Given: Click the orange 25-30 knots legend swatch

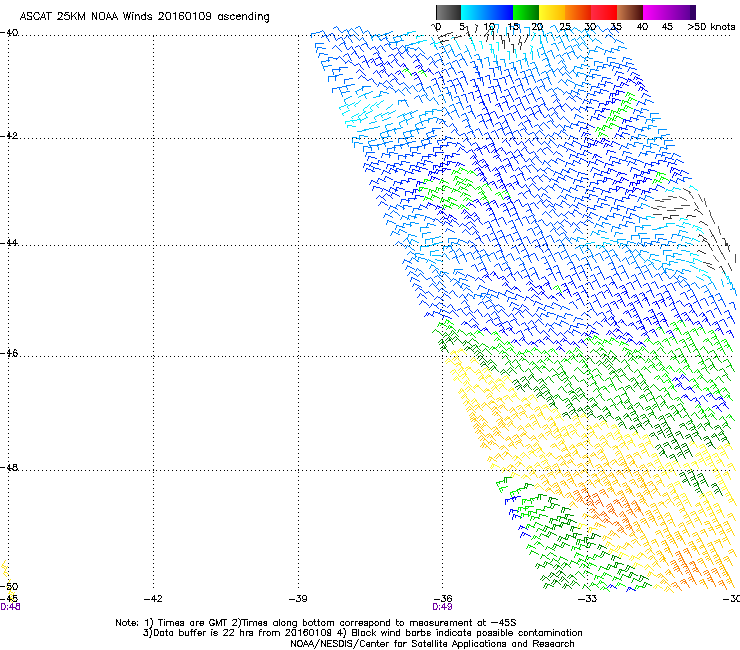Looking at the screenshot, I should 578,12.
